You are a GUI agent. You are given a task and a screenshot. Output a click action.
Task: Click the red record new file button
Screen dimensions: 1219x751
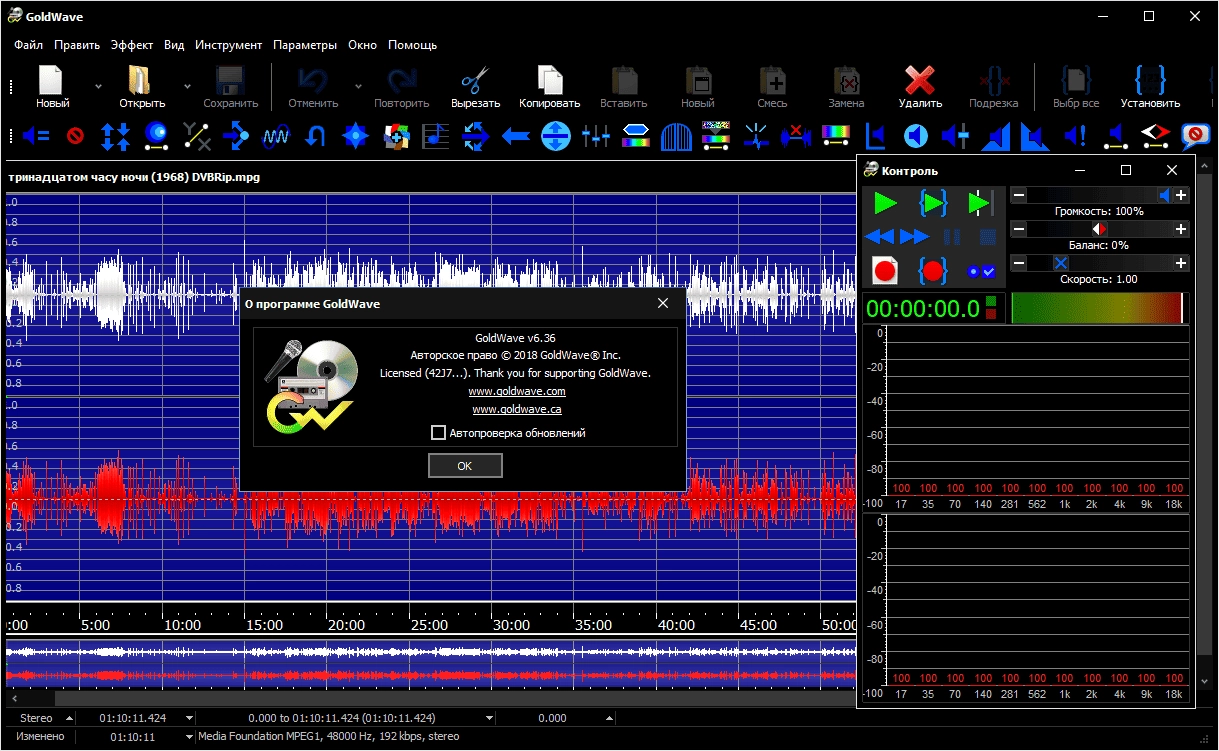885,270
